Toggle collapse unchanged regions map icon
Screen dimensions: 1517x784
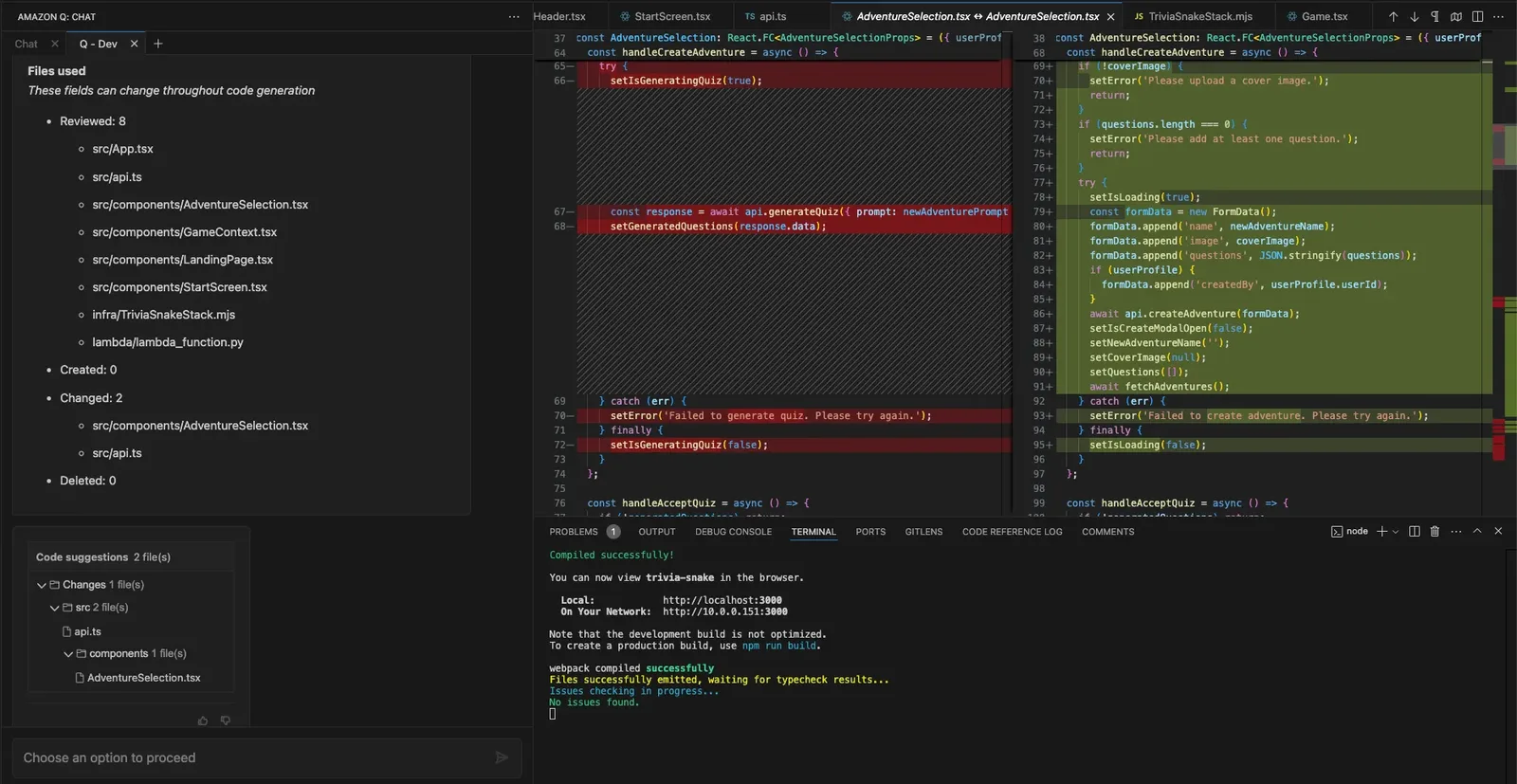pos(1456,16)
